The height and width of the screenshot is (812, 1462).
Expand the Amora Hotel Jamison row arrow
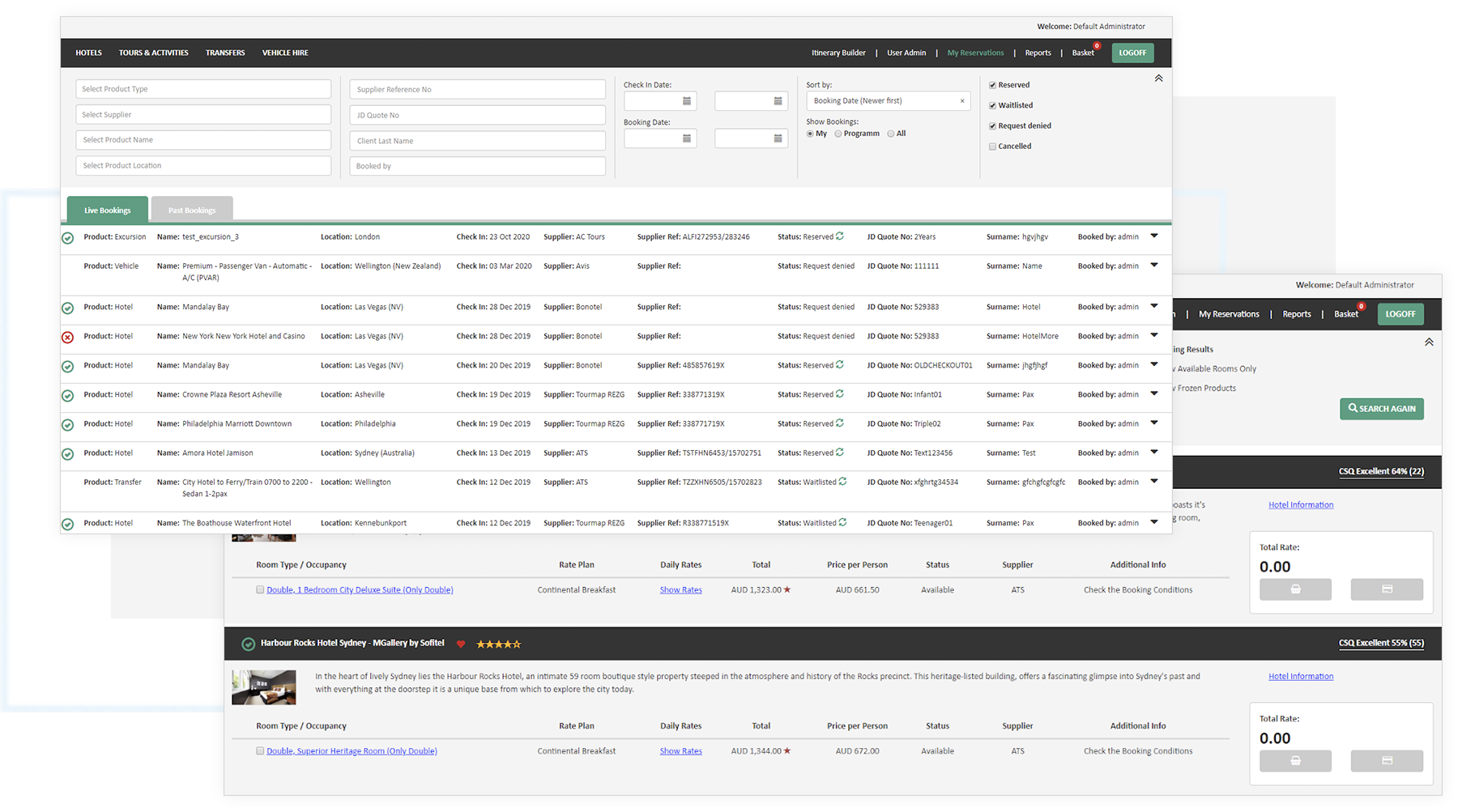[1154, 452]
